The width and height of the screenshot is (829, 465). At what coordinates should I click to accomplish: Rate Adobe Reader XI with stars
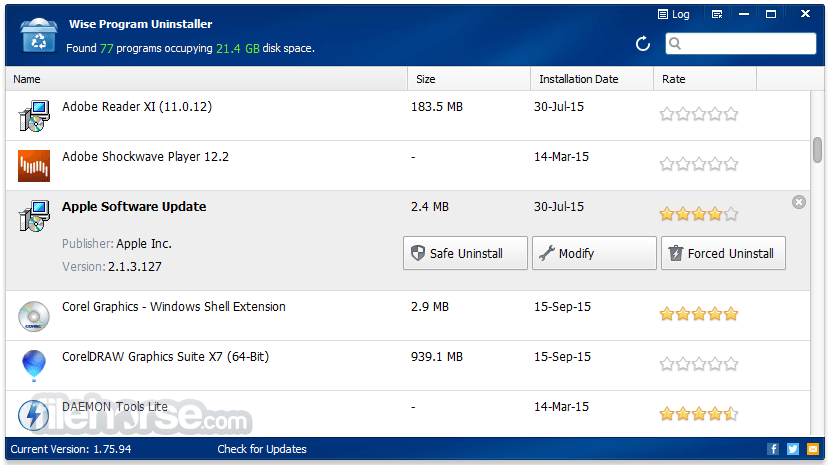pyautogui.click(x=698, y=114)
